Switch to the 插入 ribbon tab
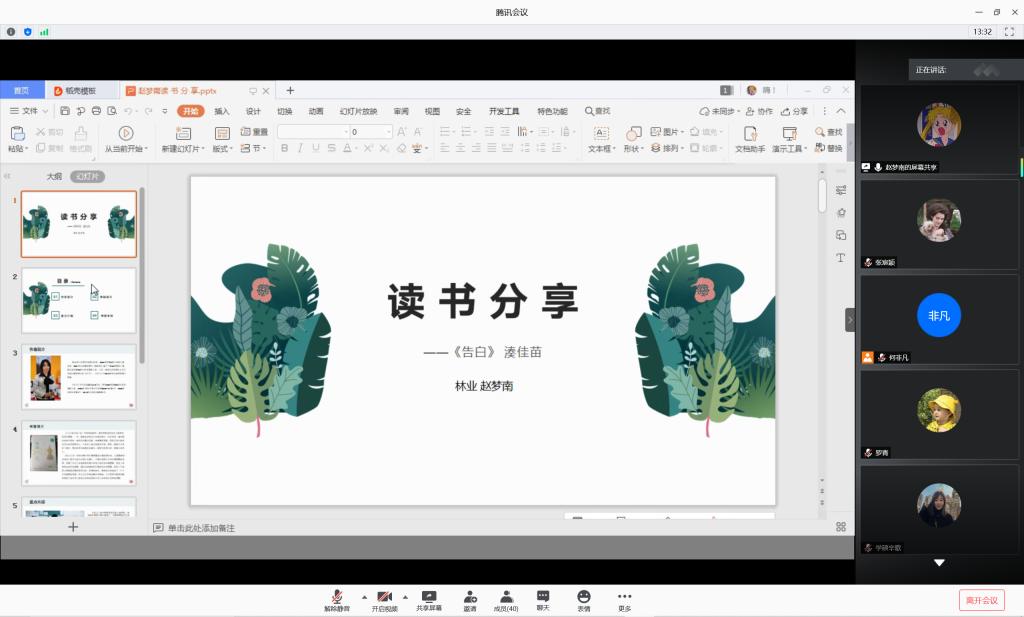The width and height of the screenshot is (1024, 617). (222, 111)
